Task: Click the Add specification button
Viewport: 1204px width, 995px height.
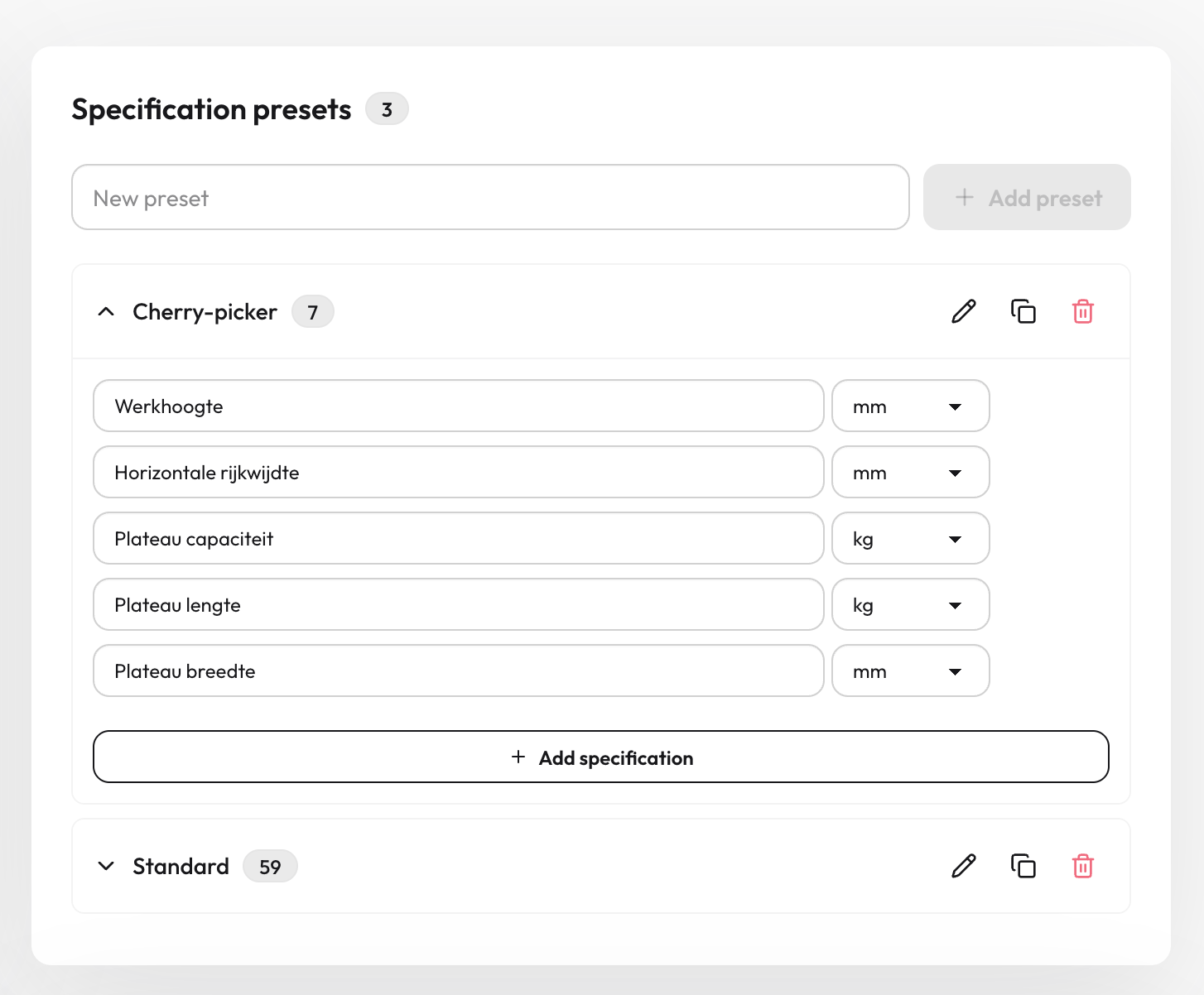Action: click(x=600, y=757)
